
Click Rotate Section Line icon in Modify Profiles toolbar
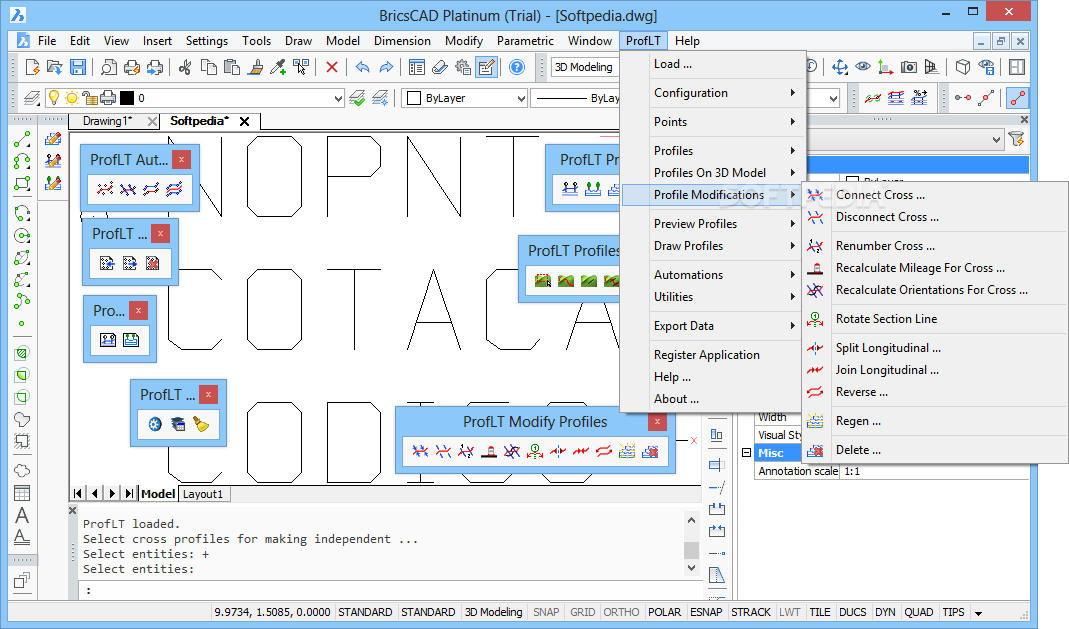535,451
